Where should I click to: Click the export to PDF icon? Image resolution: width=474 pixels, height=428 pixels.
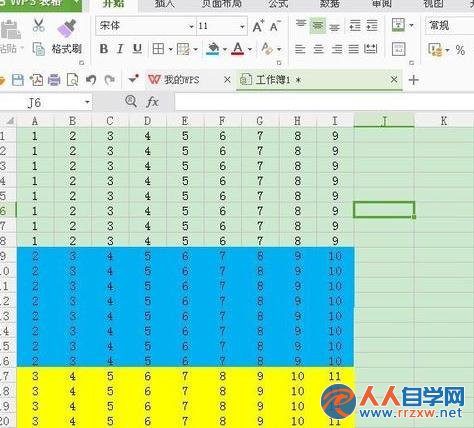tap(36, 80)
